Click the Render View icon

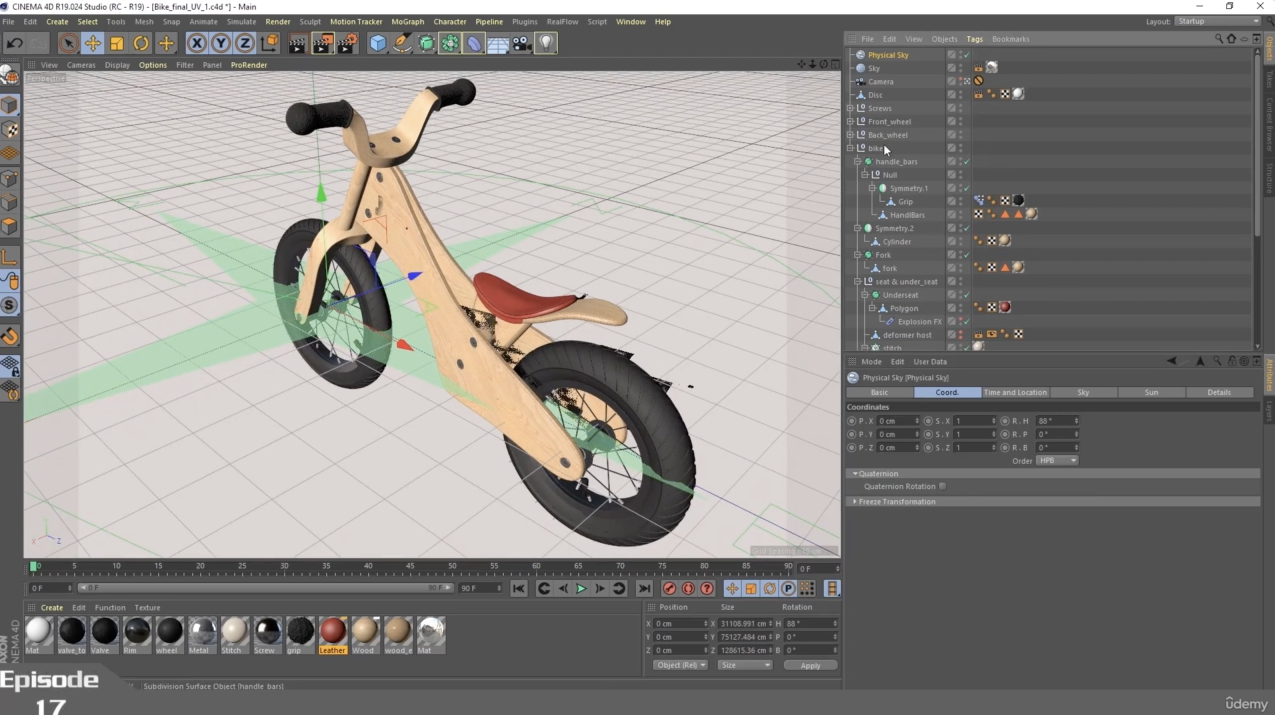pyautogui.click(x=297, y=43)
